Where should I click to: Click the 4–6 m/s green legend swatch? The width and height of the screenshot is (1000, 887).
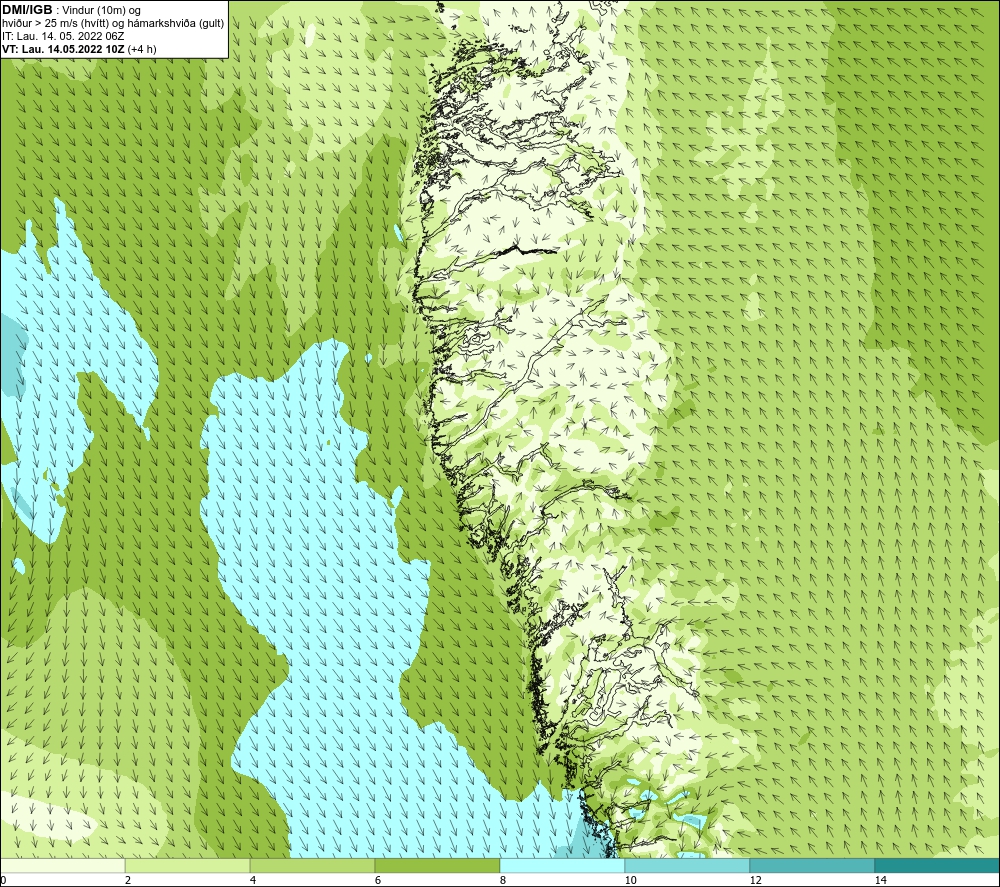coord(312,865)
